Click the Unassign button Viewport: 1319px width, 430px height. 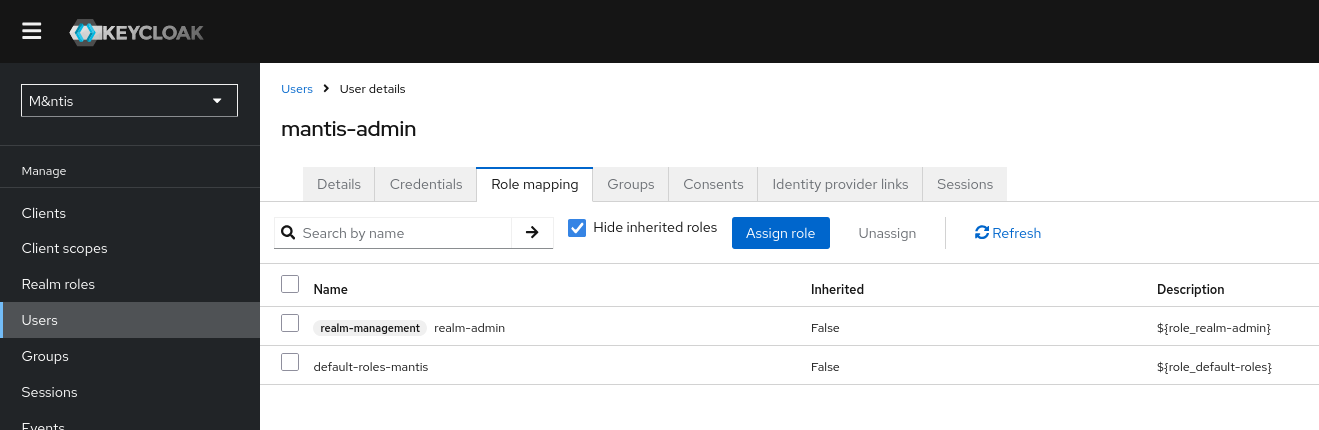coord(887,233)
